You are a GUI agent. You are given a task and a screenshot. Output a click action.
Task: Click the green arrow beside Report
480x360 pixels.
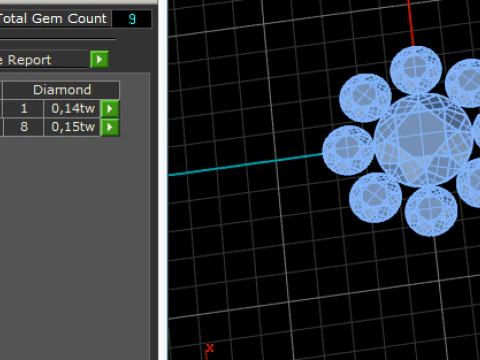pyautogui.click(x=99, y=59)
